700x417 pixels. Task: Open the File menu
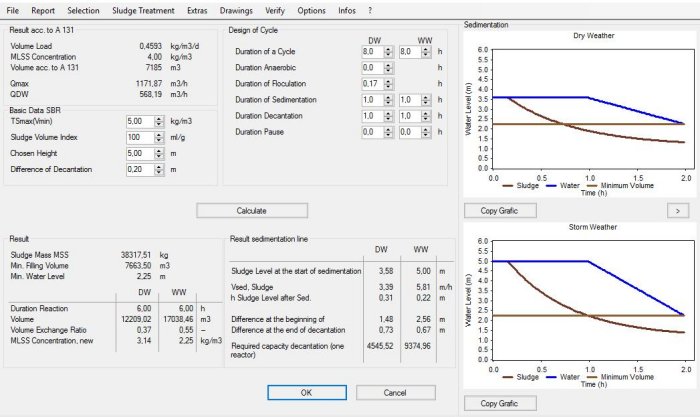(13, 10)
